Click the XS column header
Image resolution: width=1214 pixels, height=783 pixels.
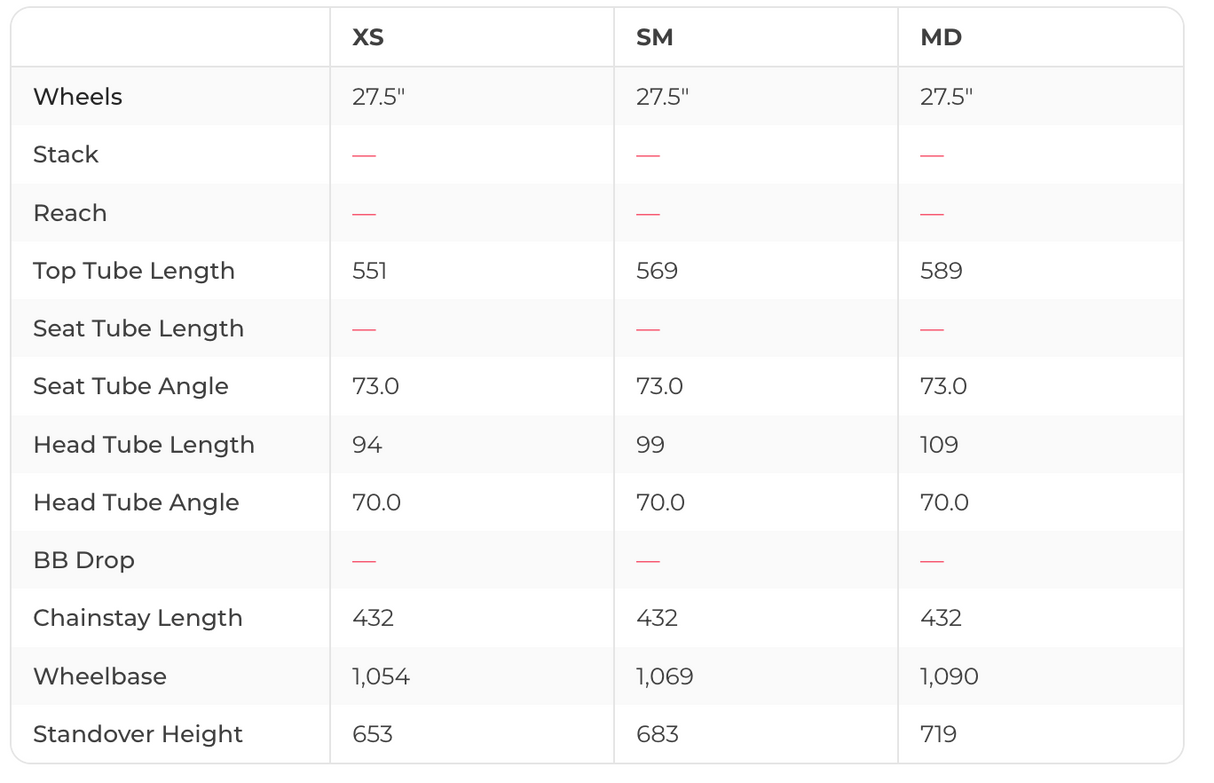click(368, 38)
